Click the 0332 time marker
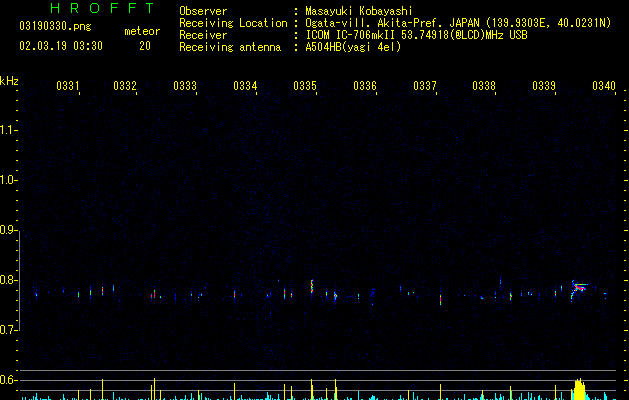 tap(125, 86)
